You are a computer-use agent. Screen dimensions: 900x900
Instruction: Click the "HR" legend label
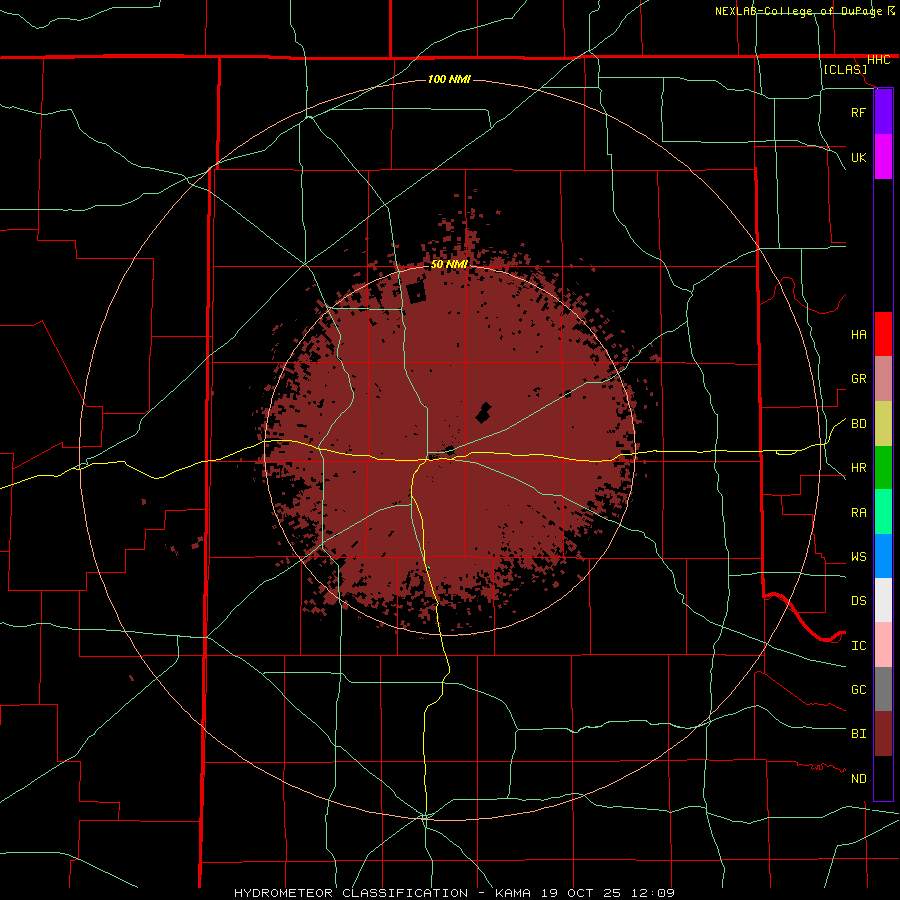pos(858,468)
